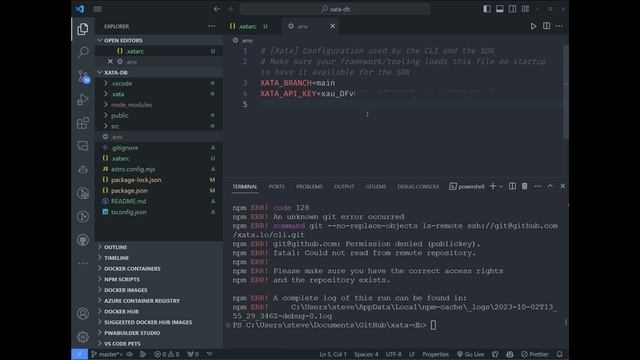This screenshot has height=360, width=640.
Task: Open the Extensions view
Action: tap(83, 123)
